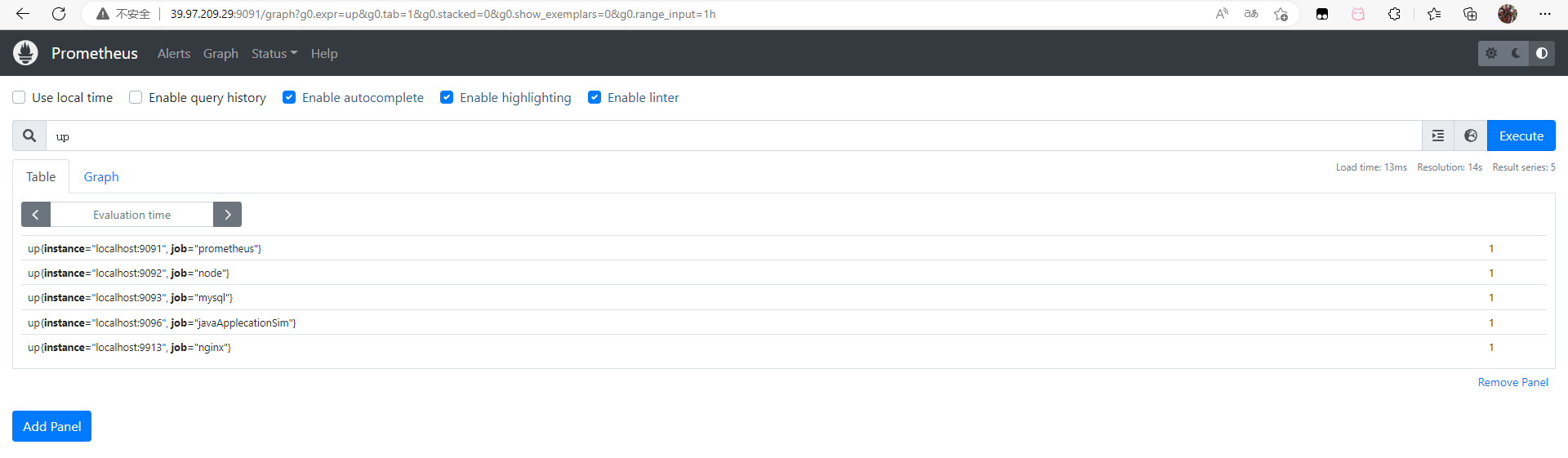The image size is (1568, 458).
Task: Expand the Status dropdown menu
Action: 274,53
